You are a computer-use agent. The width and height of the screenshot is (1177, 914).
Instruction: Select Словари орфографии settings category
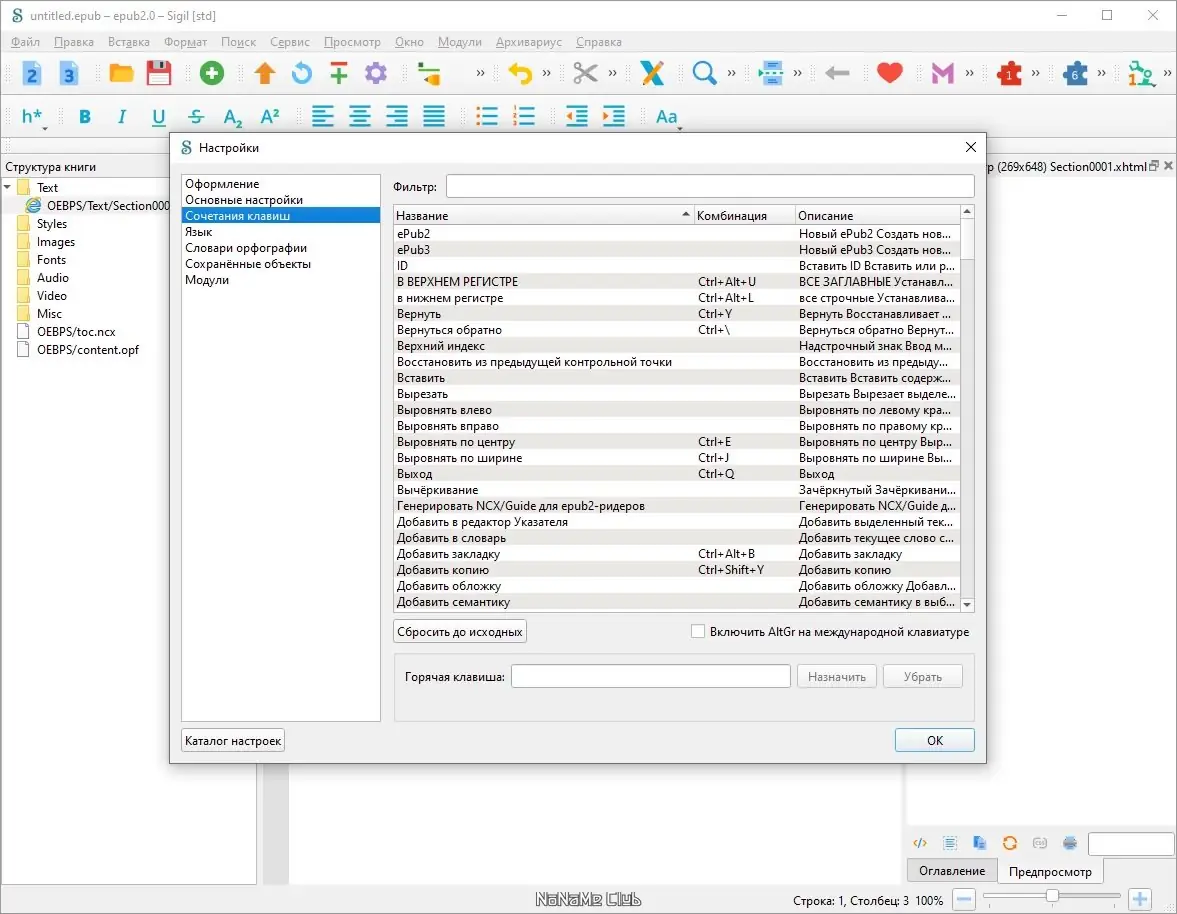(x=246, y=248)
